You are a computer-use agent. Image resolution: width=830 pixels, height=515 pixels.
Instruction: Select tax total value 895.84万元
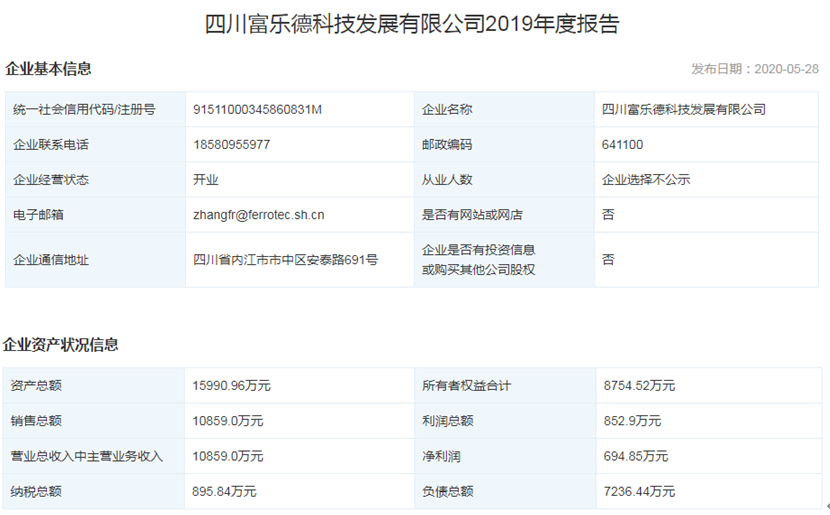(x=224, y=492)
